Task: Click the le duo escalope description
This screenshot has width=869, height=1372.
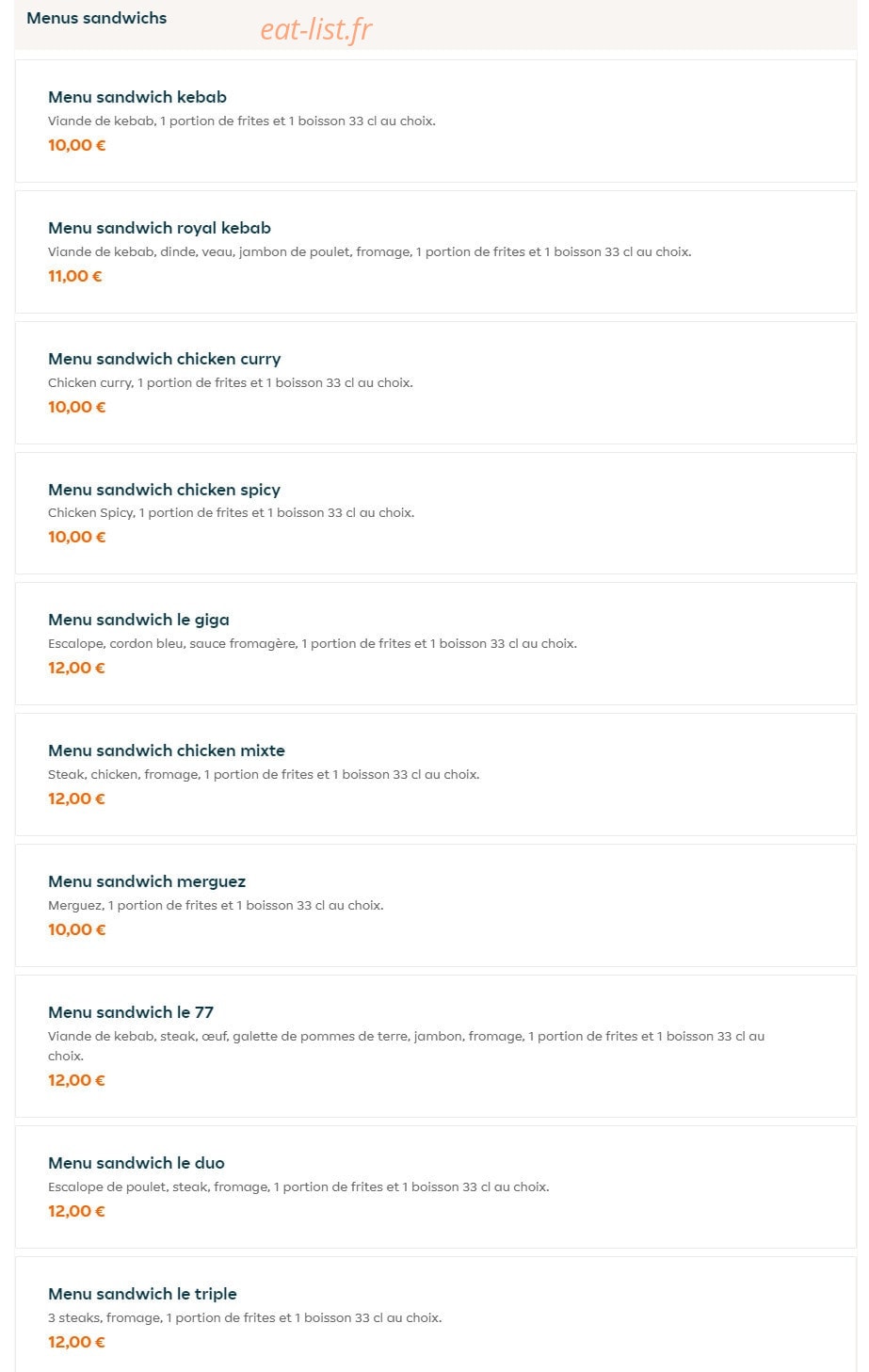Action: click(x=298, y=1186)
